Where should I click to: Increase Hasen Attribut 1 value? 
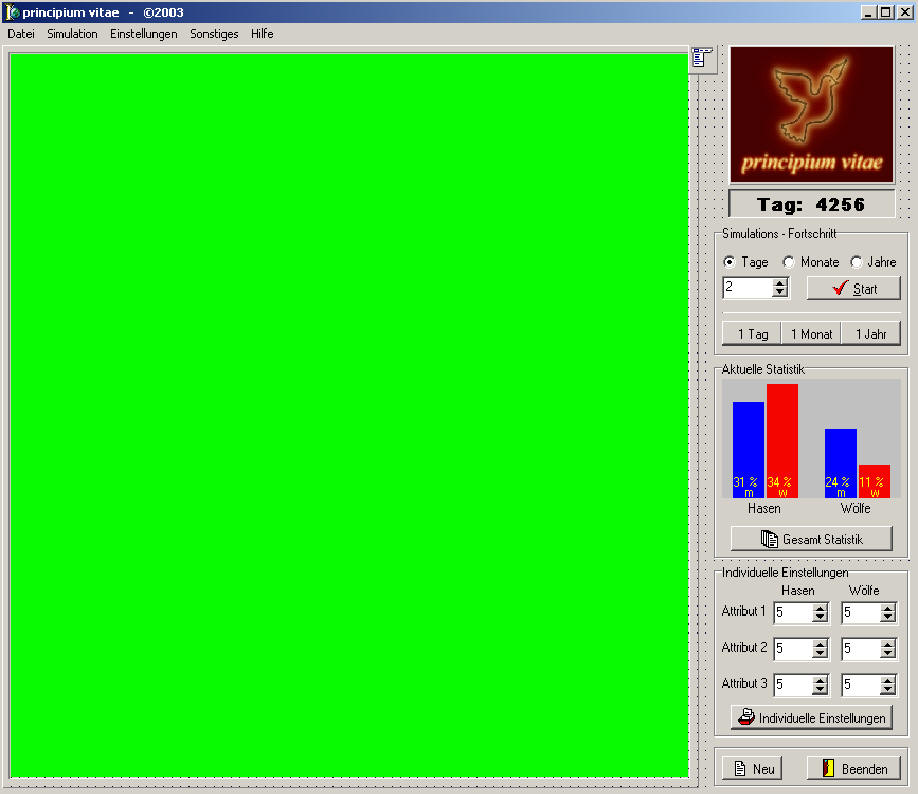(x=820, y=608)
